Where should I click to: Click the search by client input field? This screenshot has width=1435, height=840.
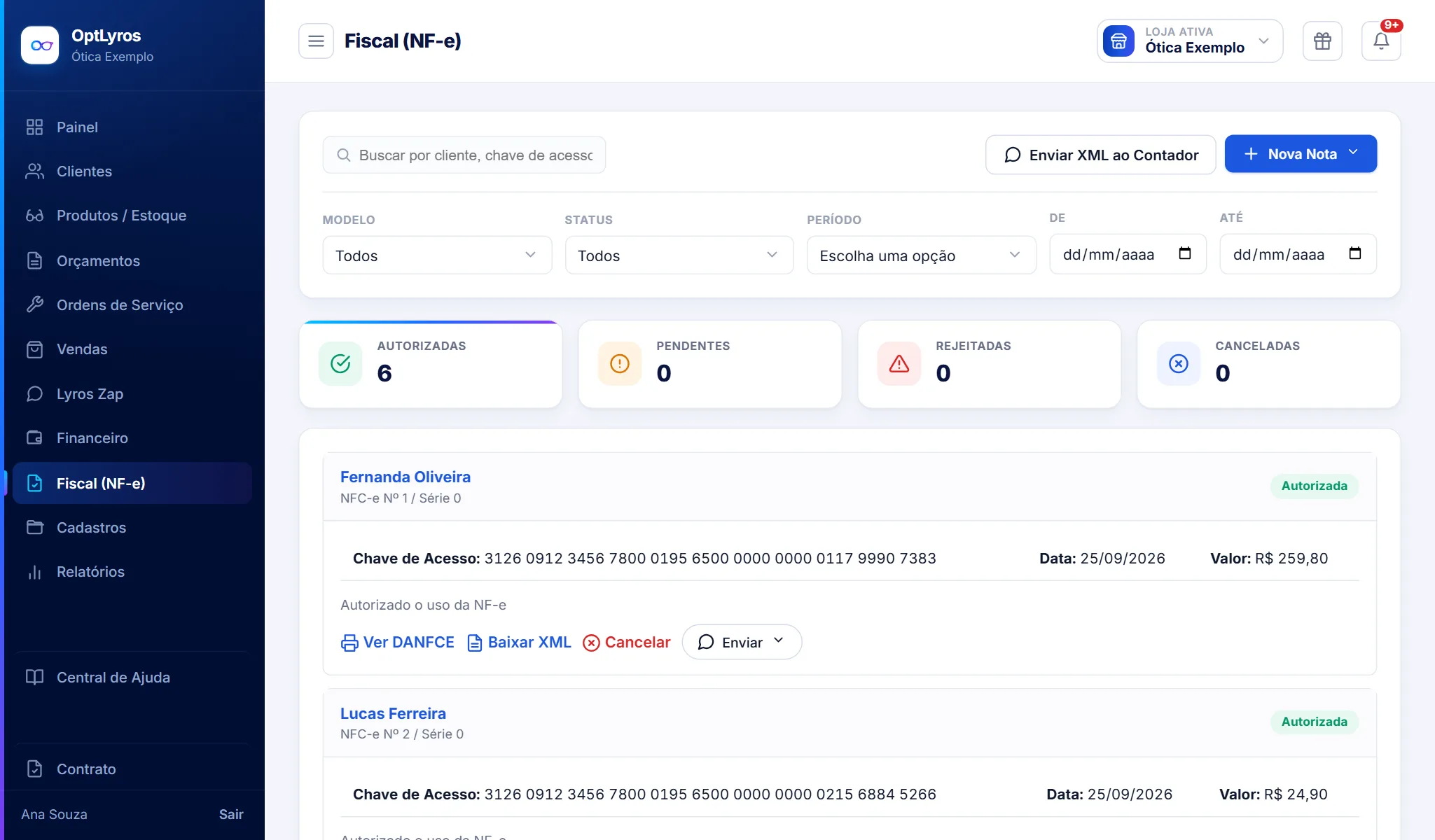click(464, 155)
